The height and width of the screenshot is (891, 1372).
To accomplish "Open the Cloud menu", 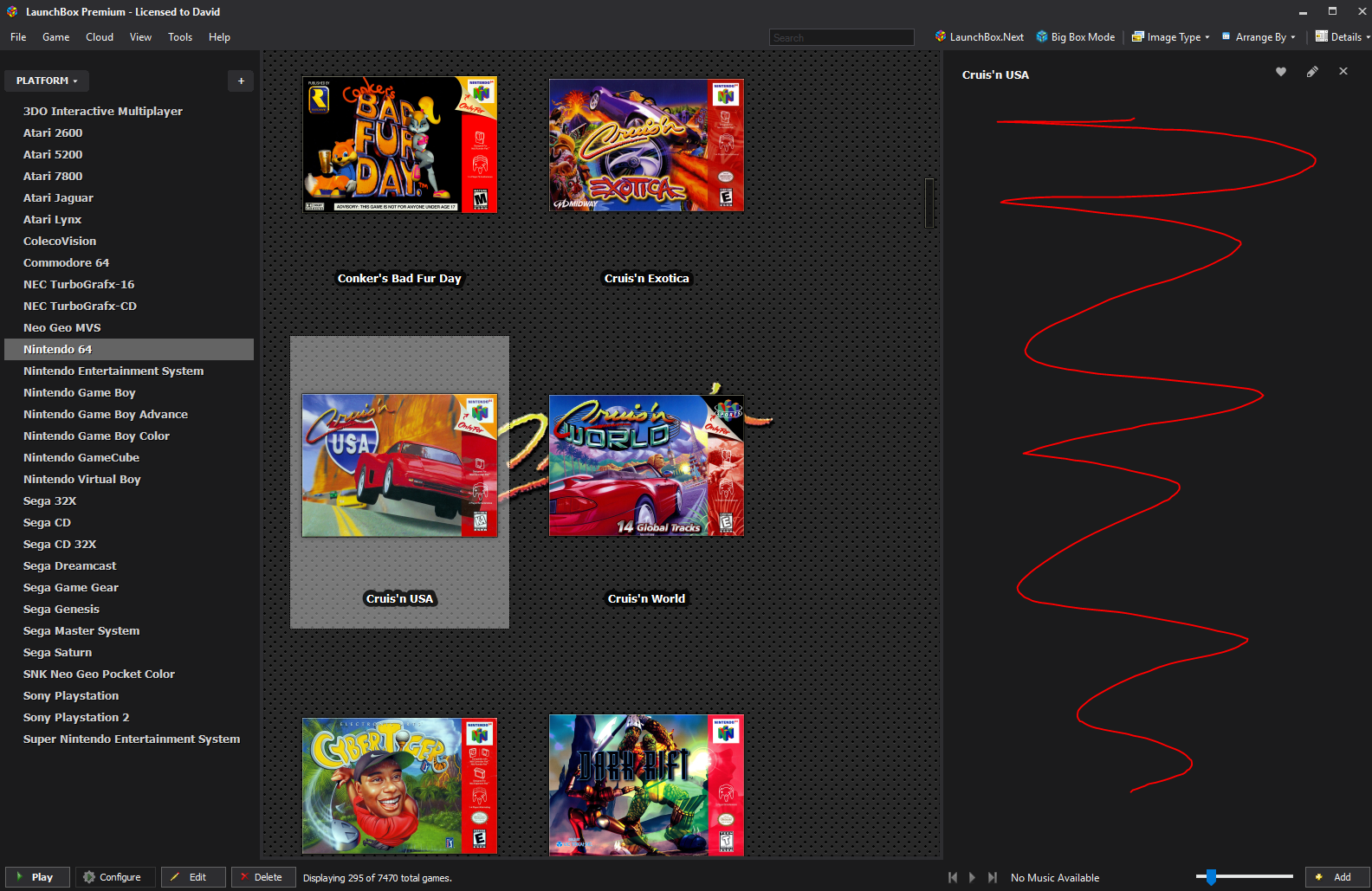I will 100,37.
